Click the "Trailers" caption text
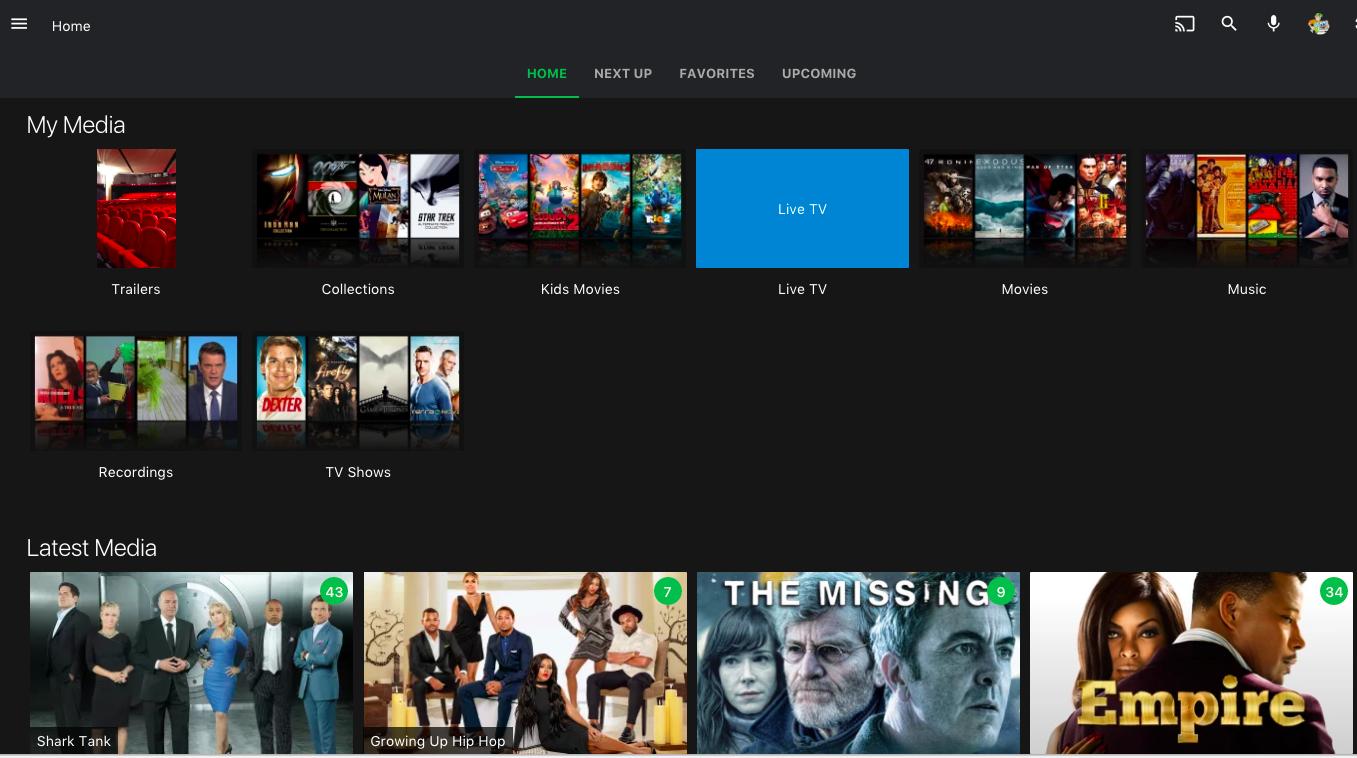This screenshot has height=758, width=1357. coord(136,289)
